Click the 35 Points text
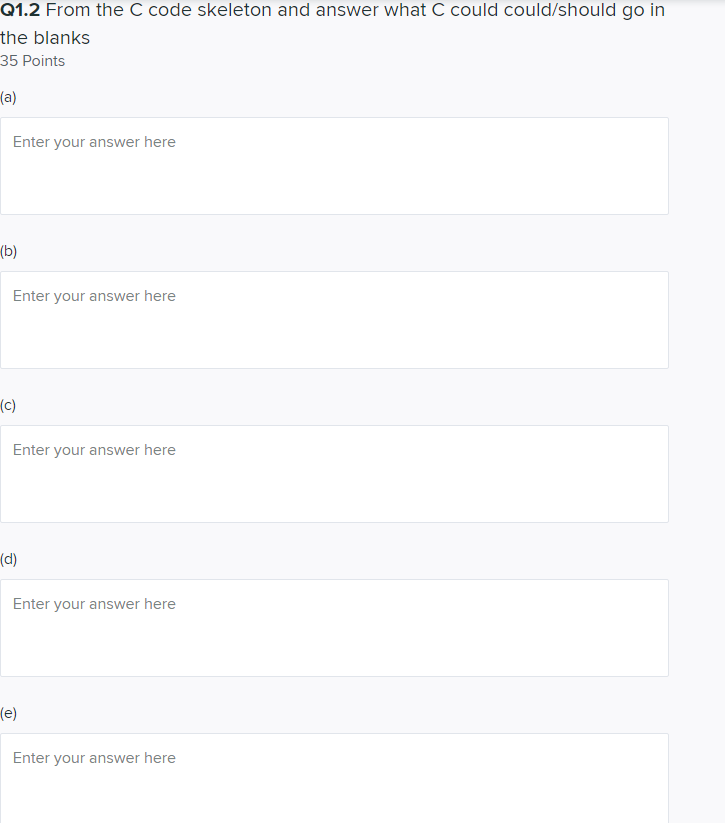725x823 pixels. (33, 61)
